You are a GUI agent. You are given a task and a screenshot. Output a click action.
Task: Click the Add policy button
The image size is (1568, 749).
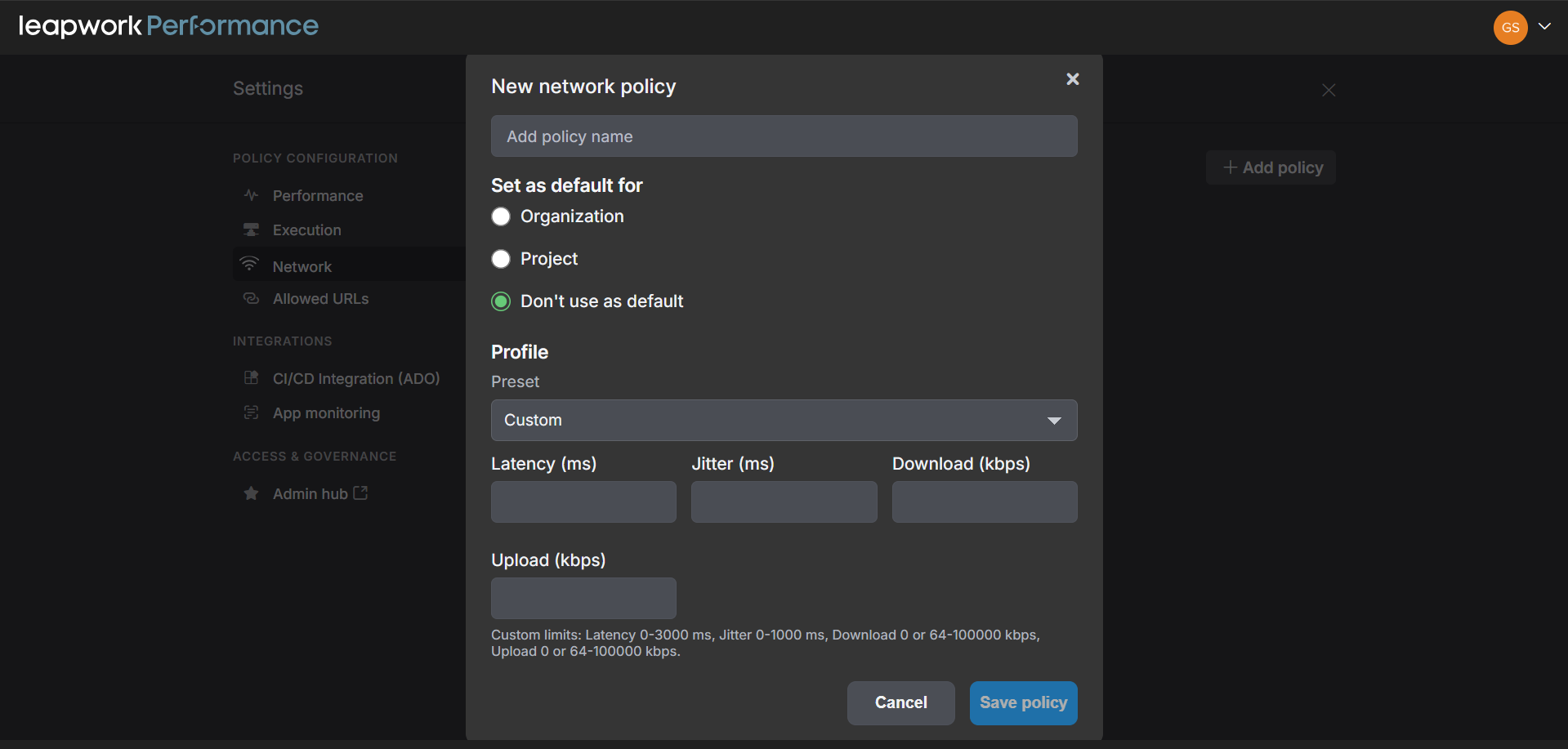[1271, 167]
